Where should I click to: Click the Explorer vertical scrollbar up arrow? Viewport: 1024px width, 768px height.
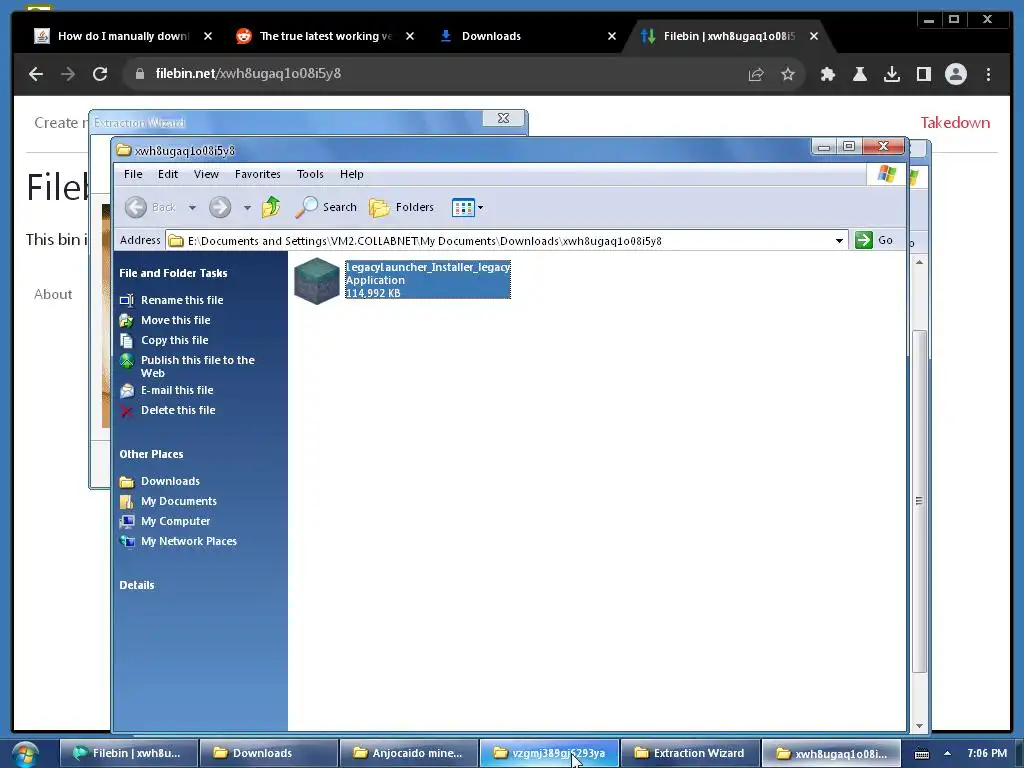click(920, 262)
